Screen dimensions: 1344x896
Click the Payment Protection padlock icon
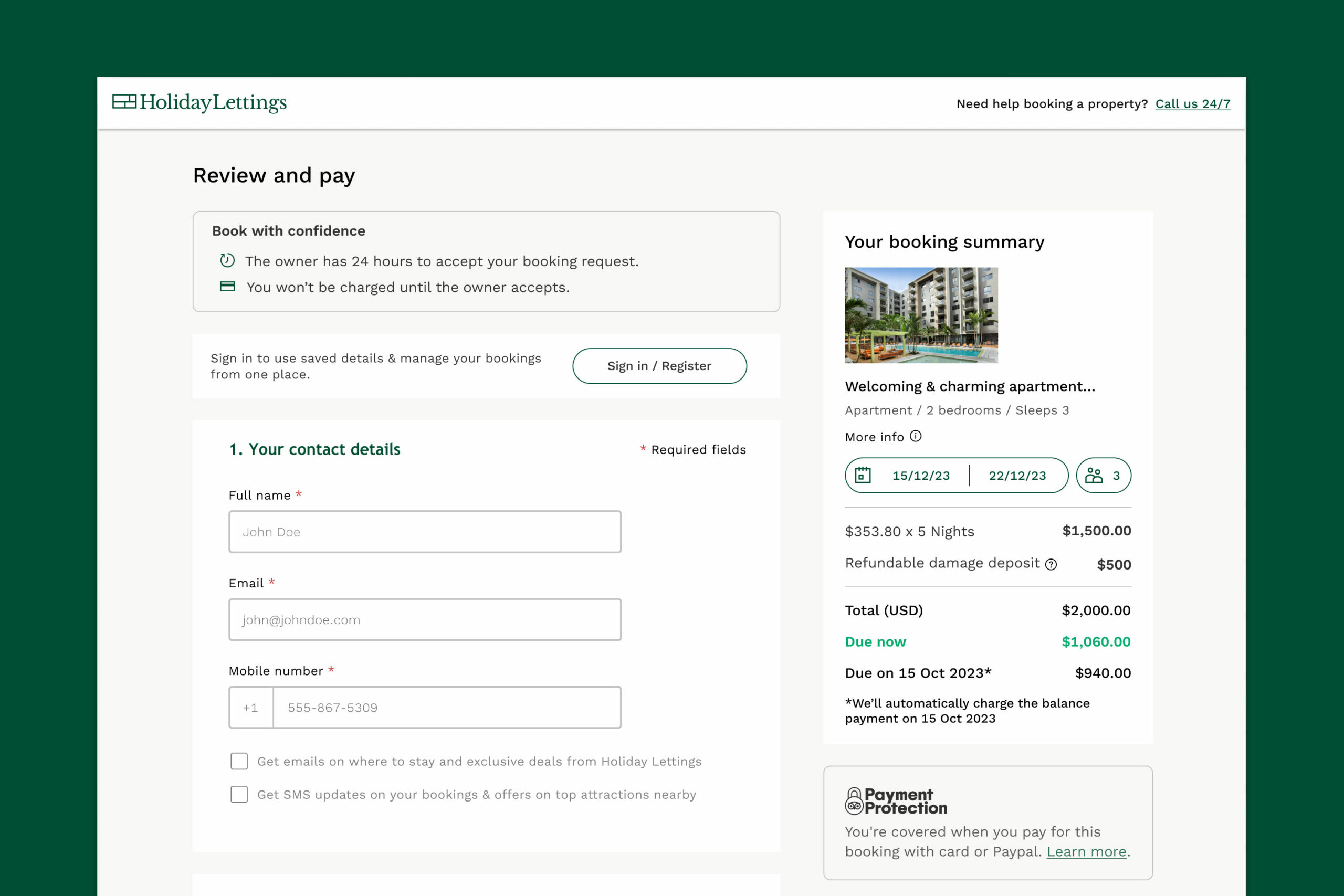(854, 801)
